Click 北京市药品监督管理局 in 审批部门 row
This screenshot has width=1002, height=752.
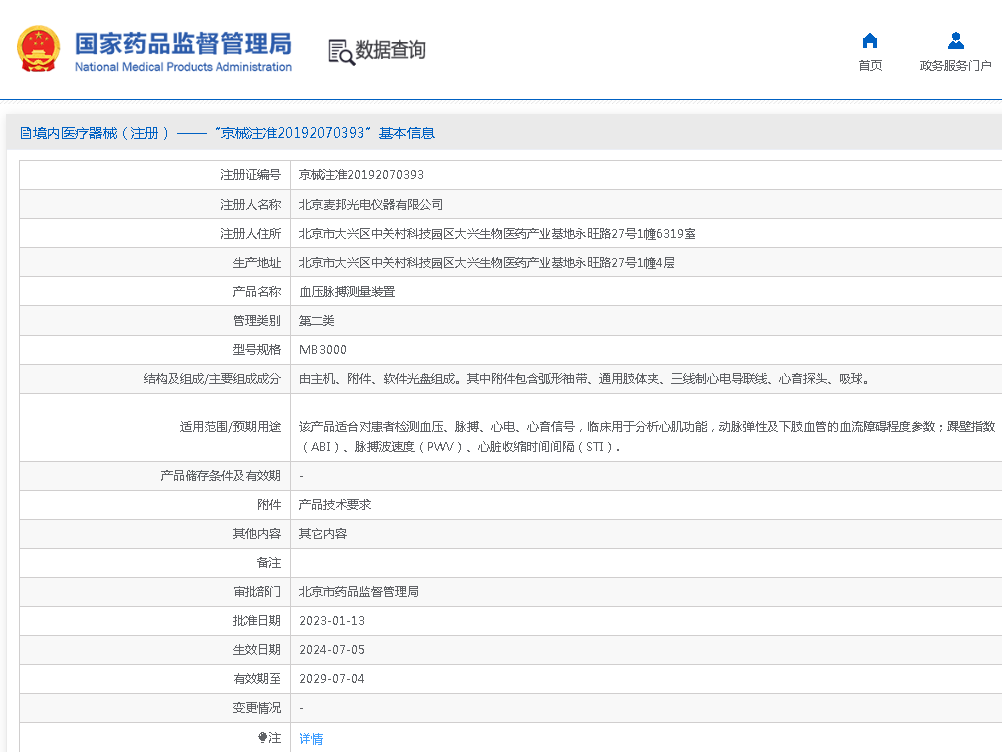click(x=359, y=592)
